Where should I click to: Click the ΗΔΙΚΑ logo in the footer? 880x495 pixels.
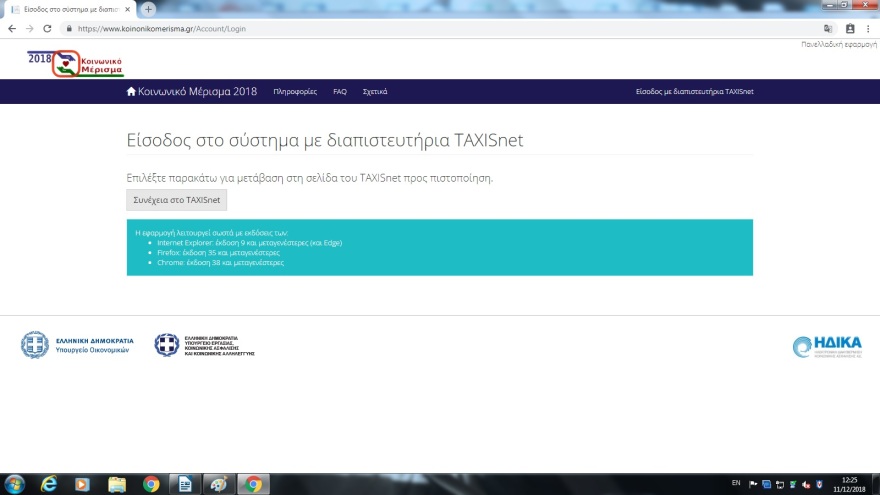[826, 346]
